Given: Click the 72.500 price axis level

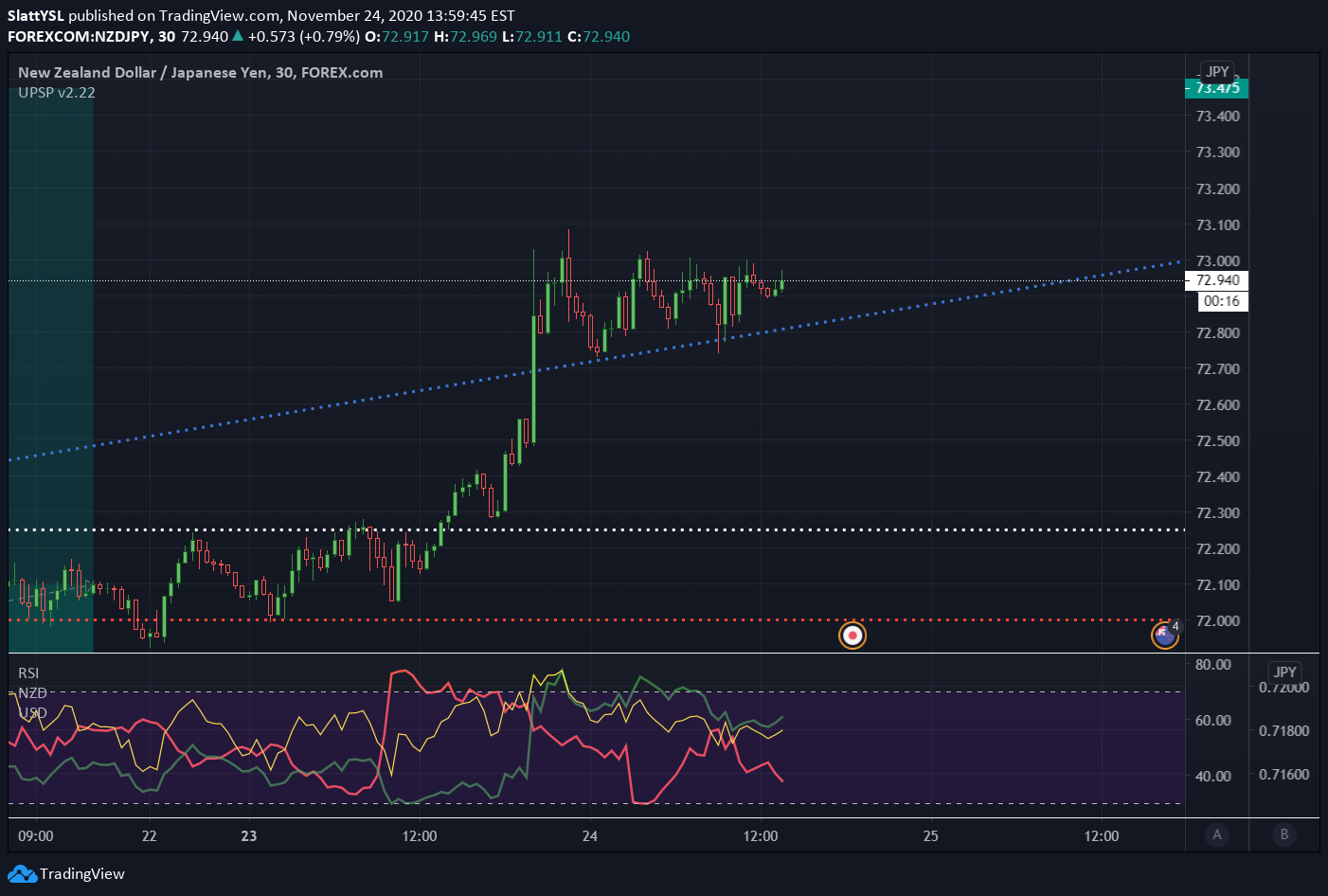Looking at the screenshot, I should coord(1217,440).
